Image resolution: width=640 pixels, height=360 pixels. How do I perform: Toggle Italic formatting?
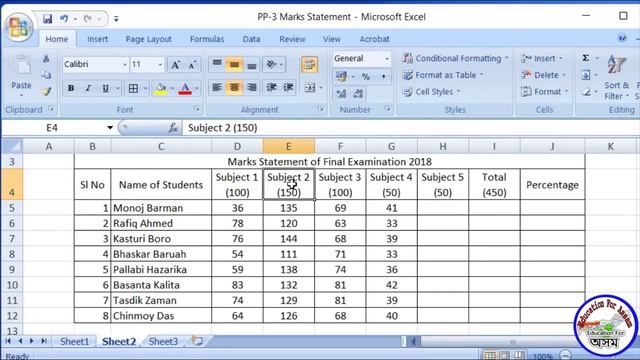click(88, 88)
